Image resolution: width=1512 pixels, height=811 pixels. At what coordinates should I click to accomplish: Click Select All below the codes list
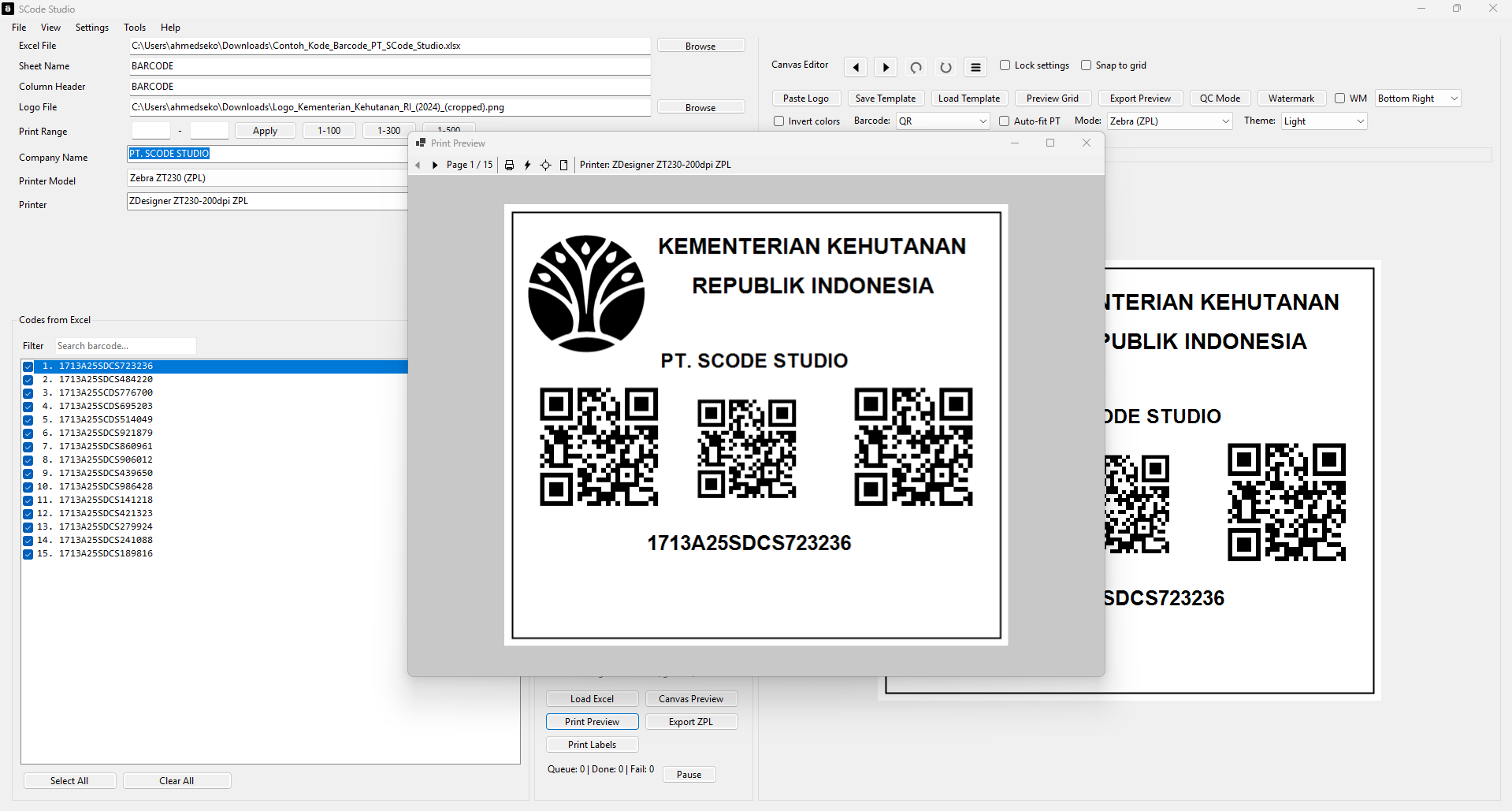(69, 781)
